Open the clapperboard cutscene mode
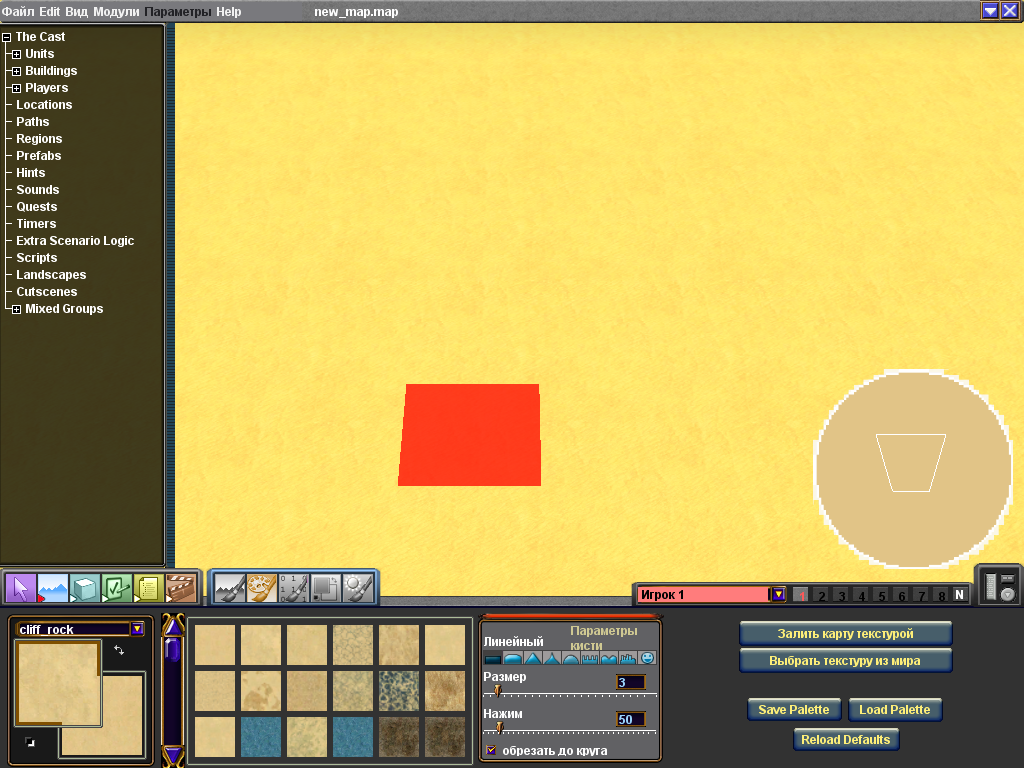Viewport: 1024px width, 768px height. [181, 588]
